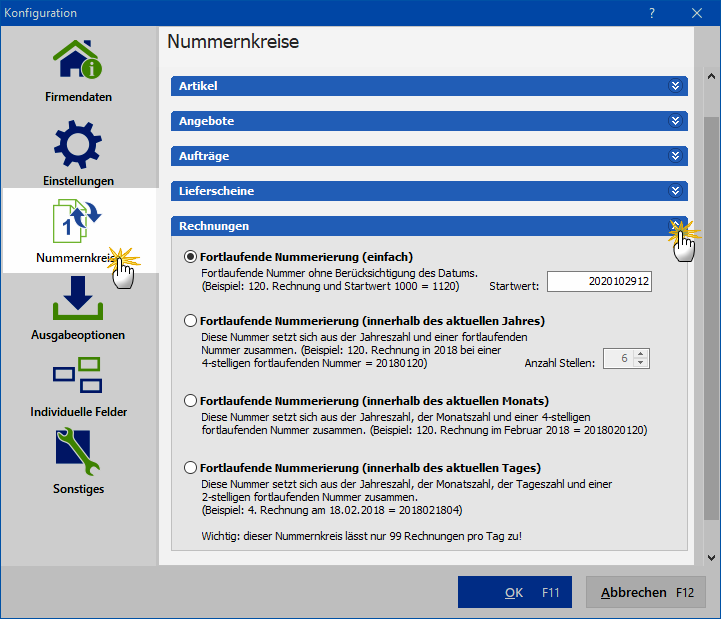Select numbering within current day option
Image resolution: width=721 pixels, height=619 pixels.
pyautogui.click(x=191, y=468)
